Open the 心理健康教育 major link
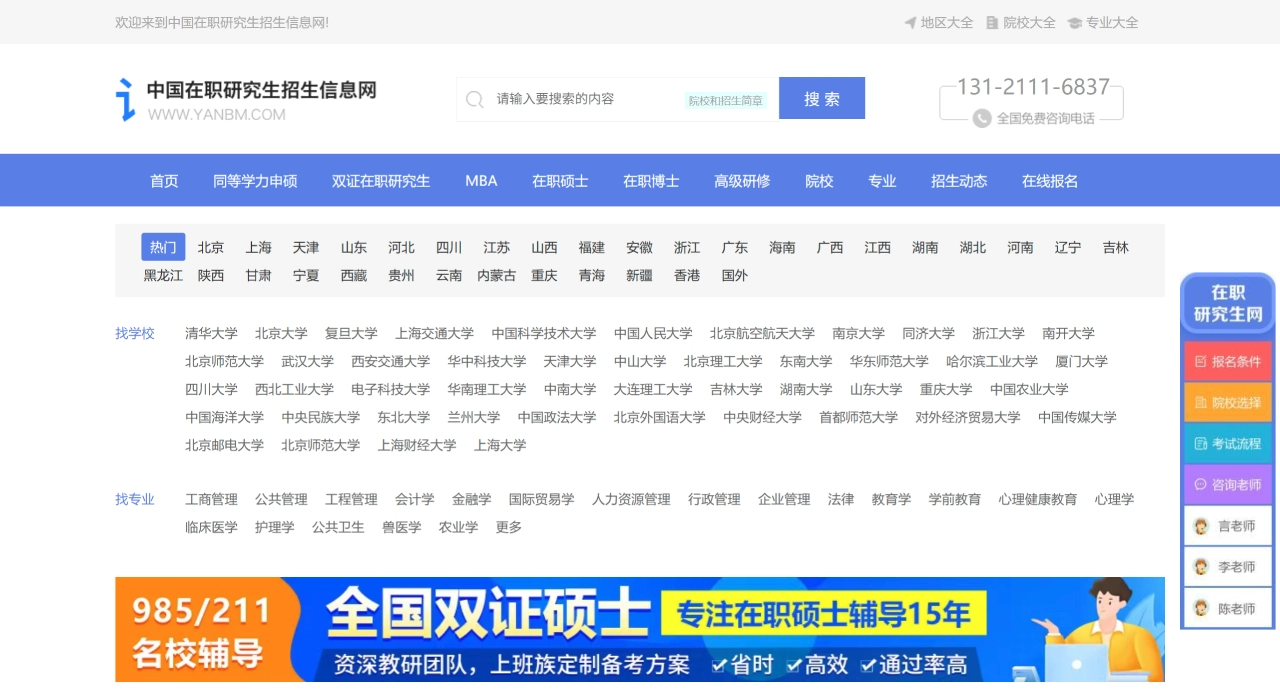1280x698 pixels. 1037,499
